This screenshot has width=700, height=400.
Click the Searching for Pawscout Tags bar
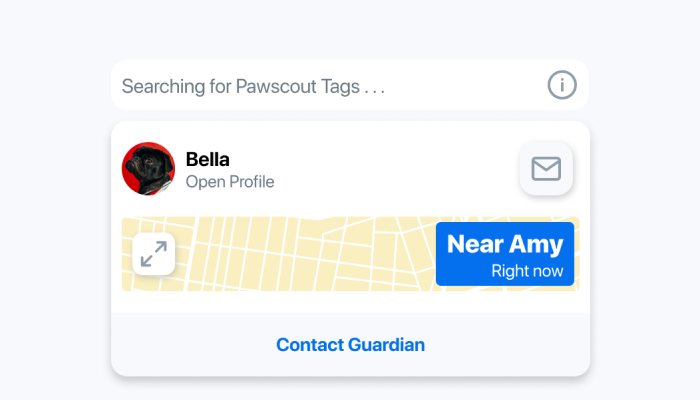(350, 85)
